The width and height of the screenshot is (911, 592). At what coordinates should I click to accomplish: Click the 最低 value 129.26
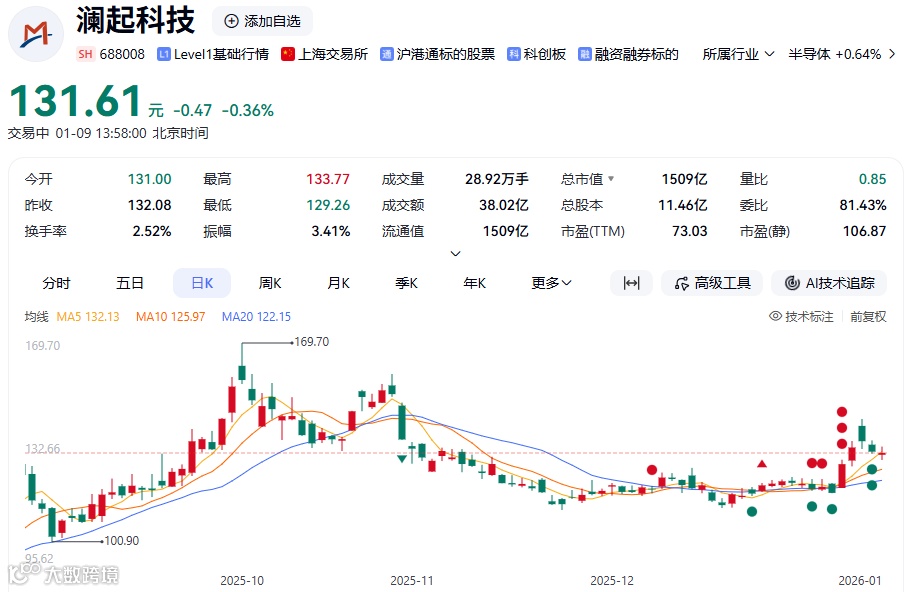click(x=328, y=205)
